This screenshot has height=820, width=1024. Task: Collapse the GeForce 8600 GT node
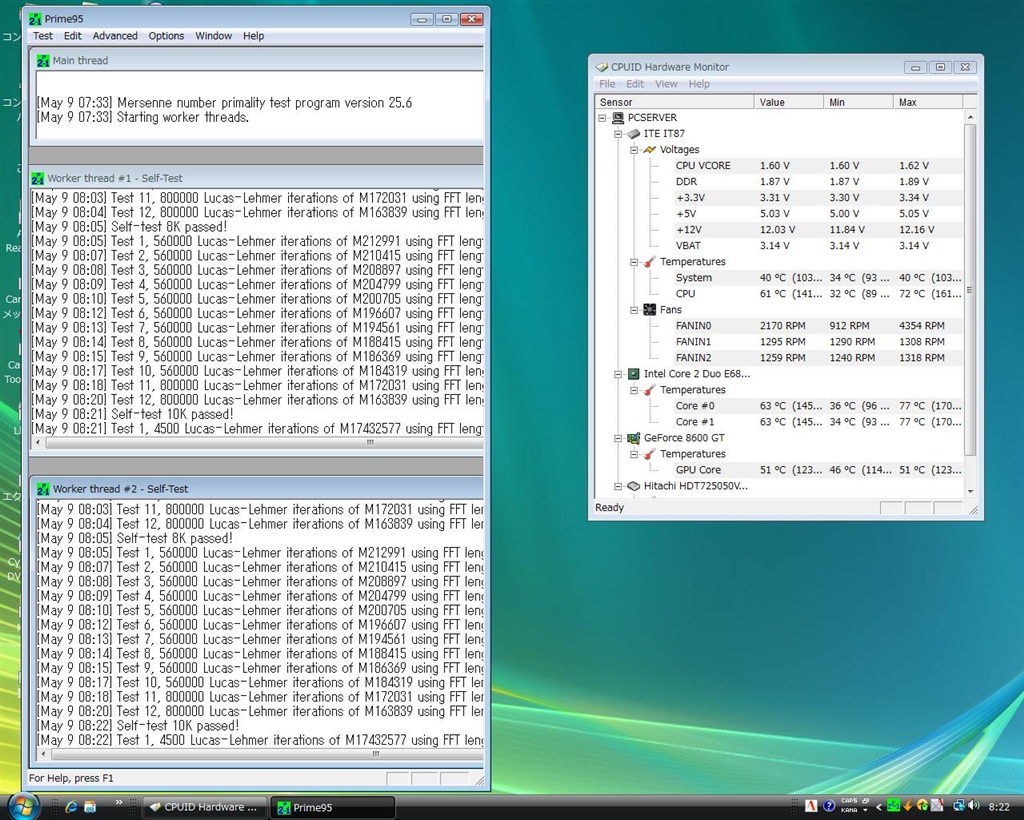618,438
